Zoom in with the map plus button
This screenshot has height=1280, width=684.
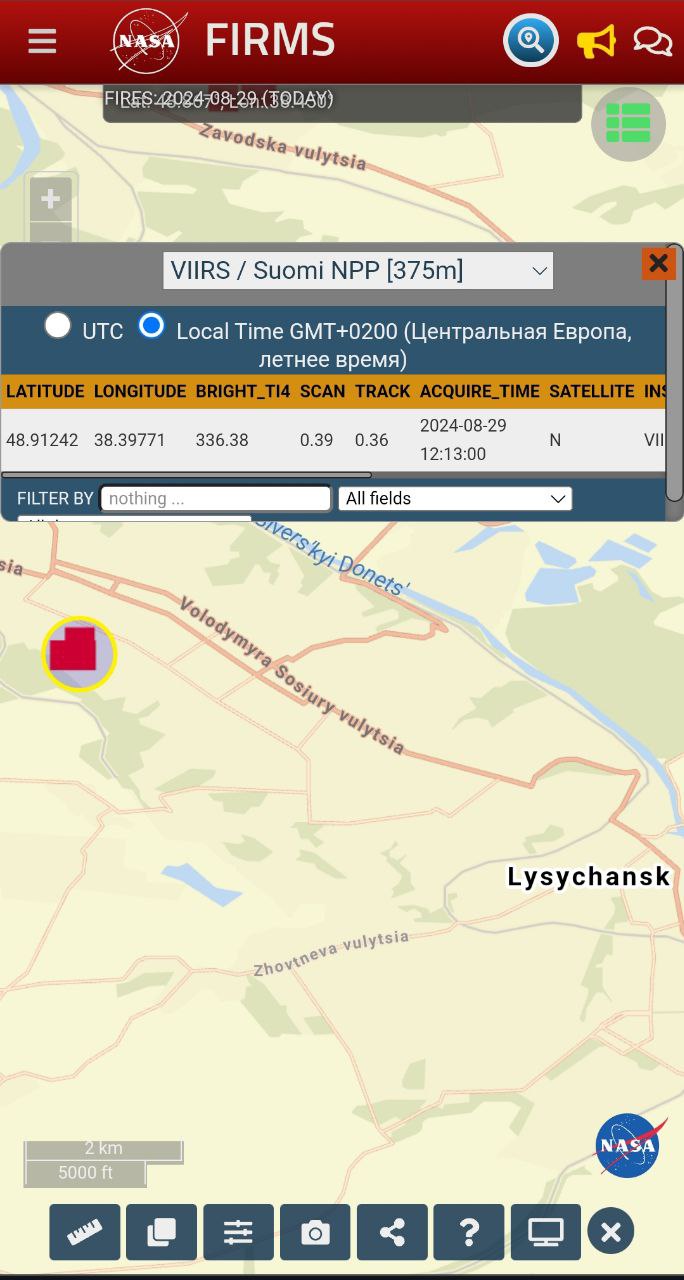(x=50, y=199)
